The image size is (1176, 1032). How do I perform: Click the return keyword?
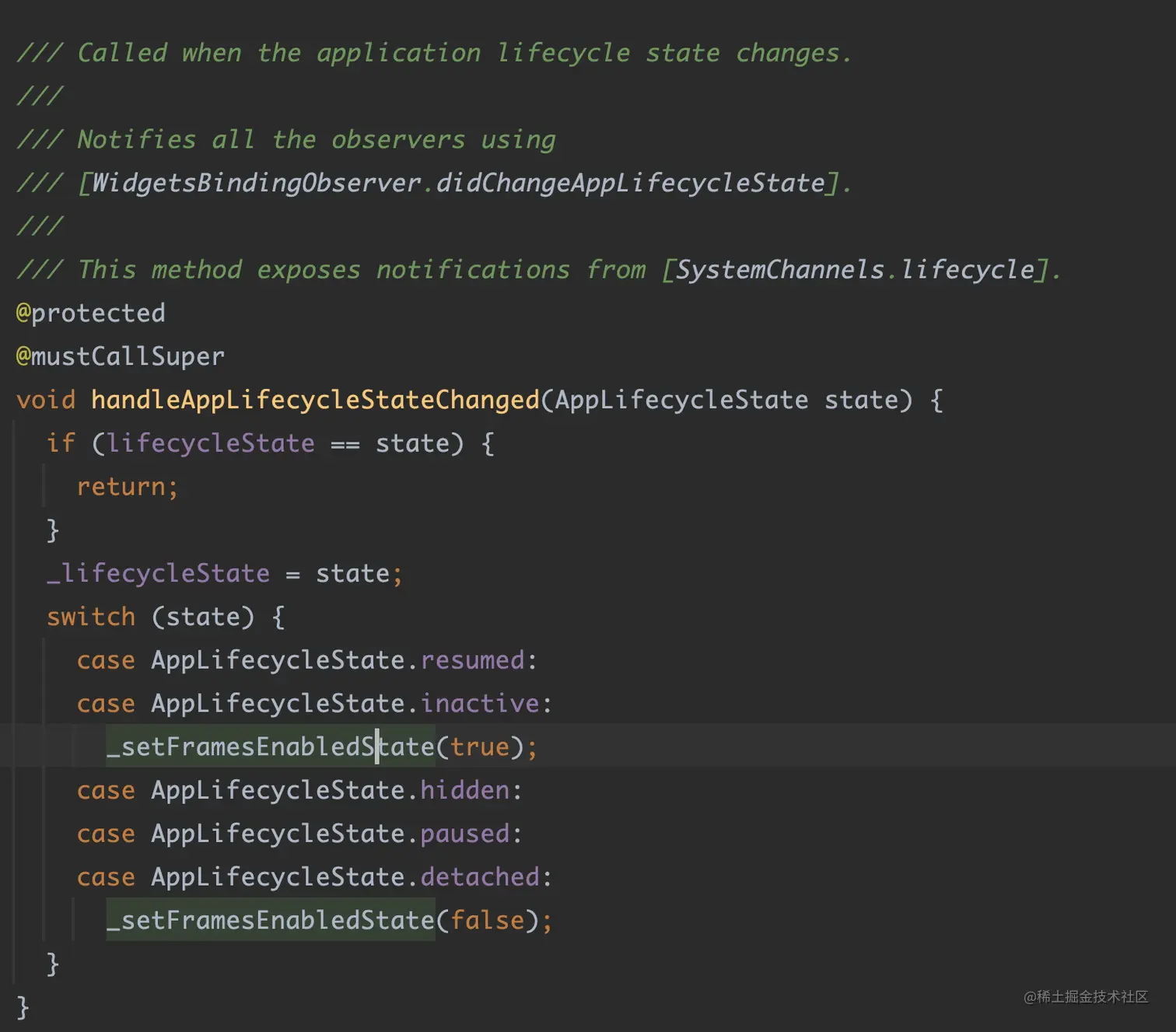(121, 487)
